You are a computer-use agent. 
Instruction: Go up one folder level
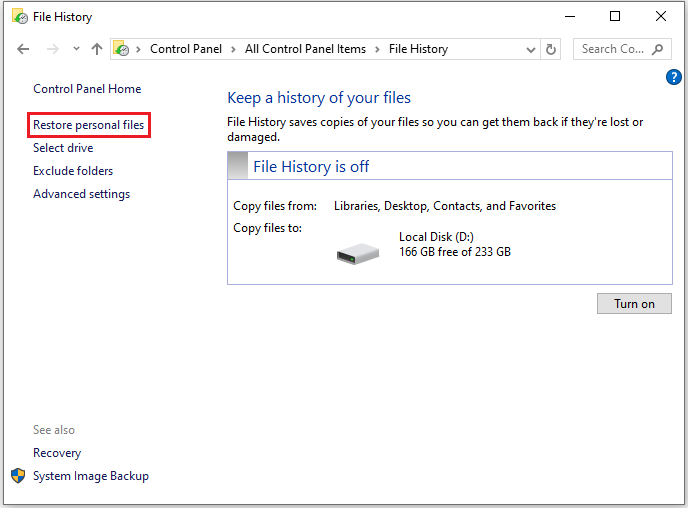[x=97, y=49]
